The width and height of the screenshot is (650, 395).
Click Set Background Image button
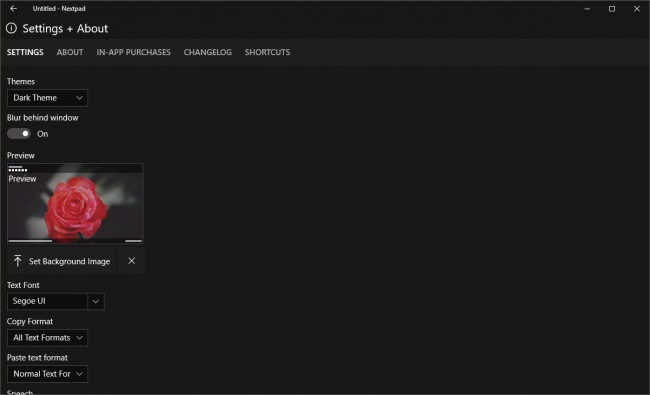click(x=61, y=261)
